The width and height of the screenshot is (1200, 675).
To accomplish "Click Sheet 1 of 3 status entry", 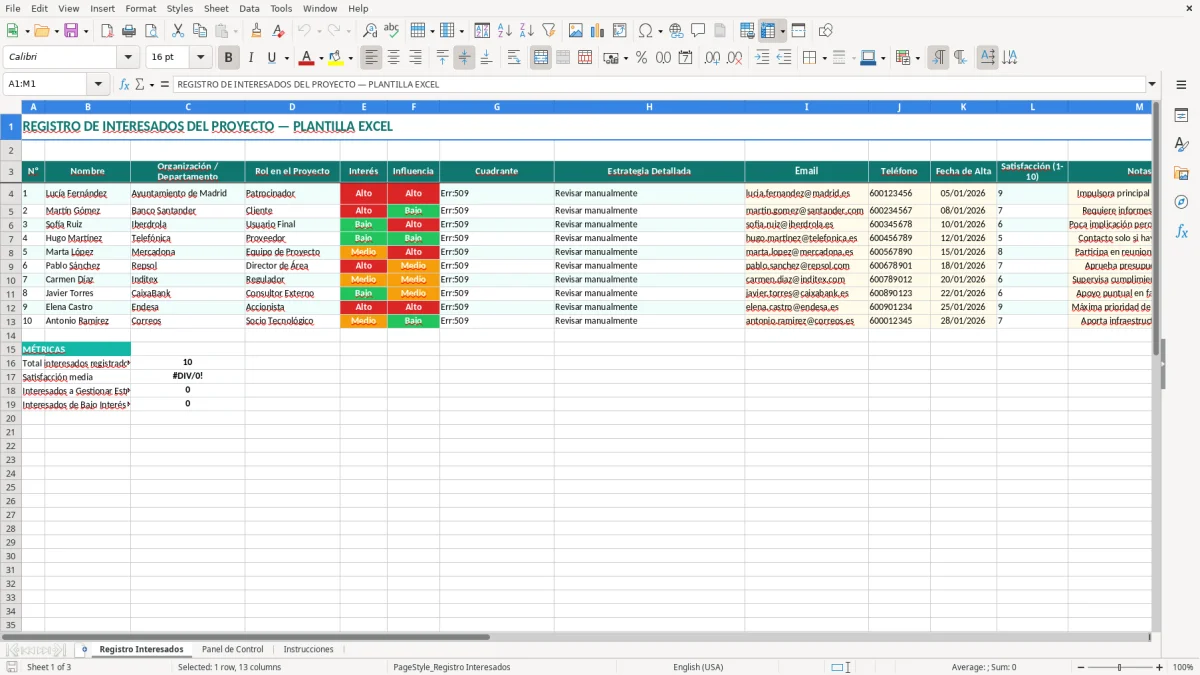I will pos(49,667).
